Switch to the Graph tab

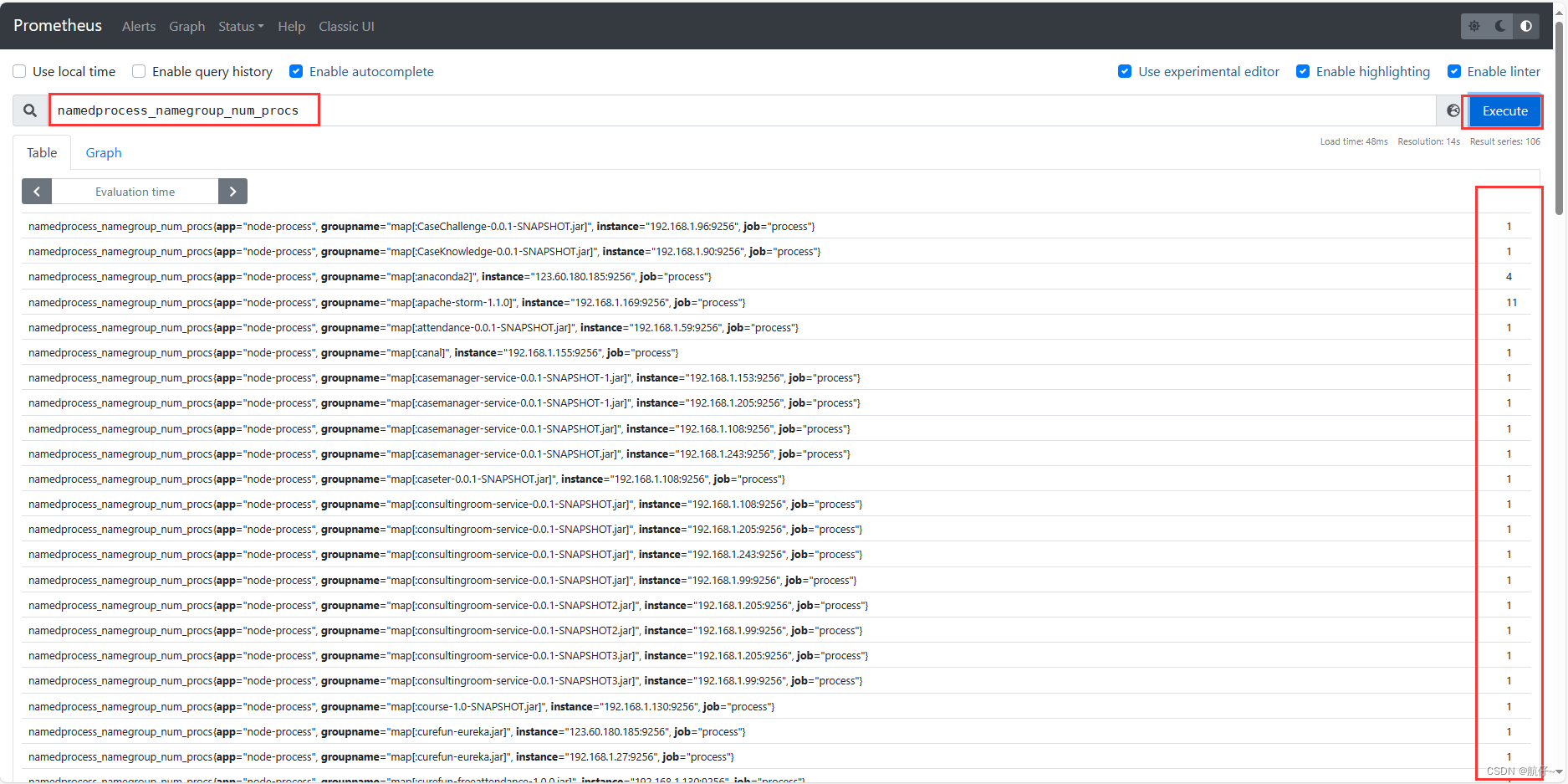[103, 152]
